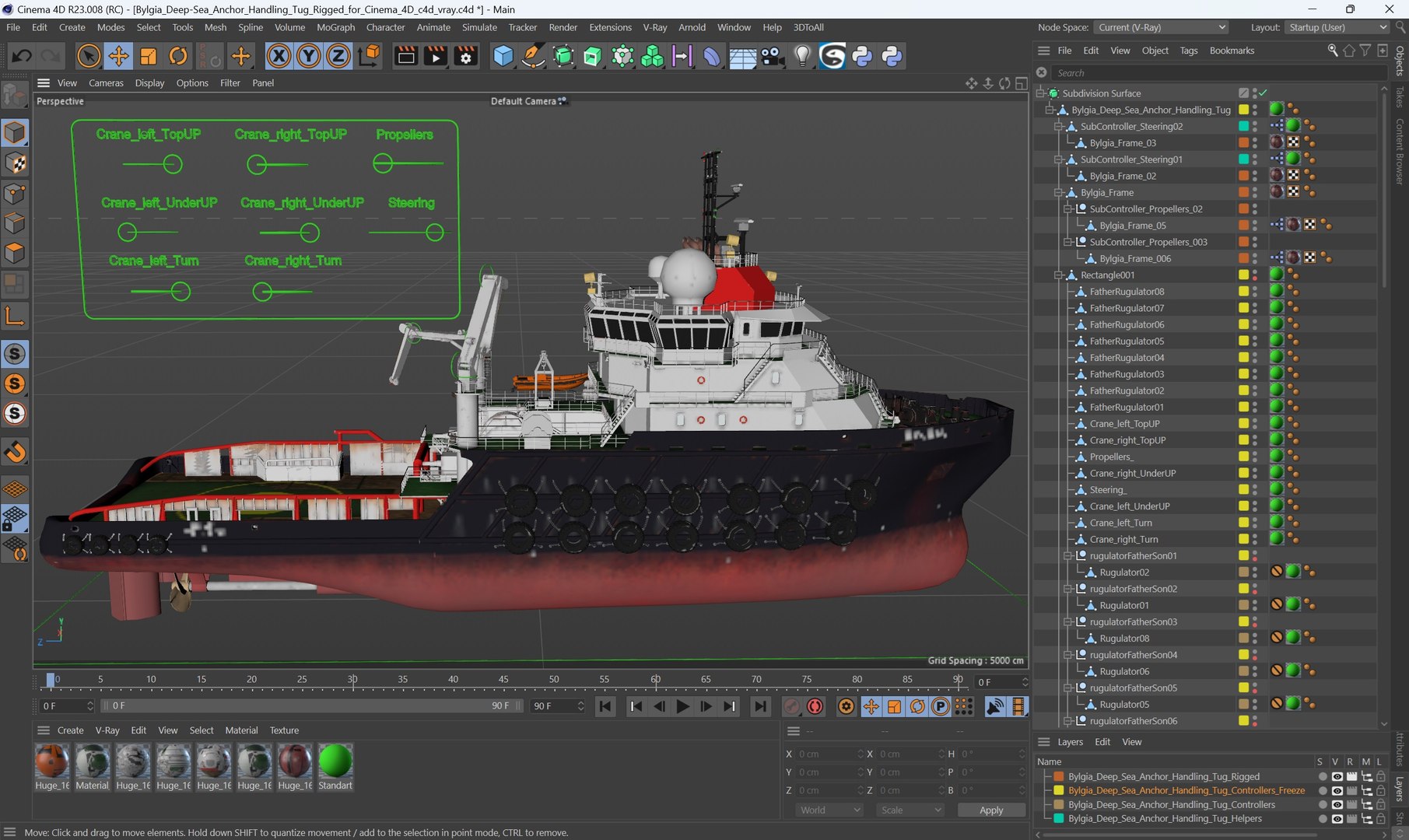Image resolution: width=1409 pixels, height=840 pixels.
Task: Select Crane_left_TopUP object in tree
Action: point(1124,424)
